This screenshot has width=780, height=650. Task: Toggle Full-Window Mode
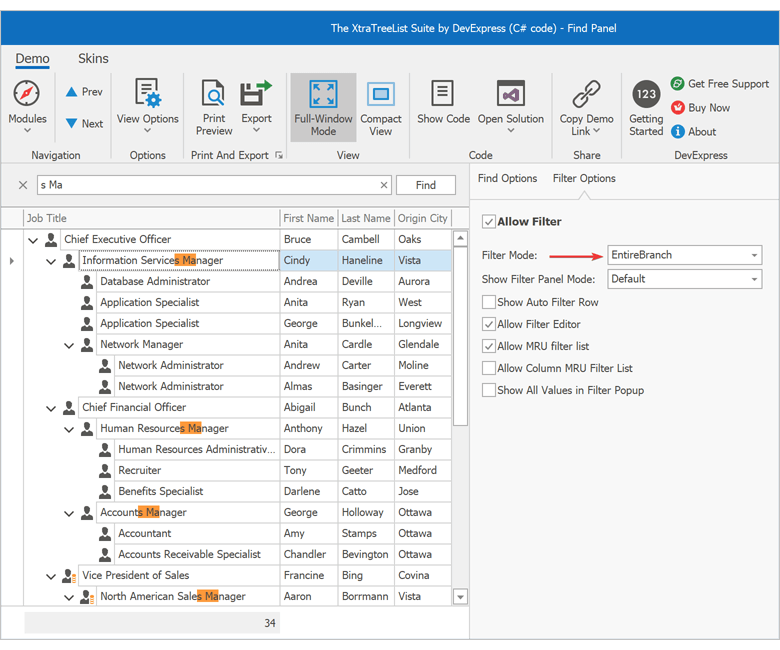click(323, 95)
